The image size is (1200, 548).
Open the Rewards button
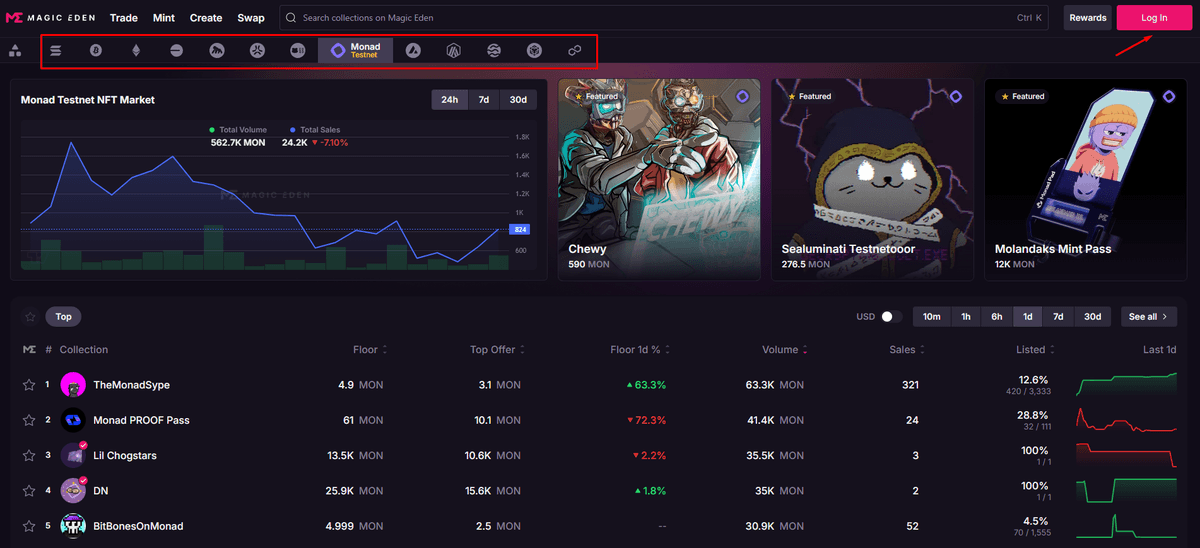click(x=1087, y=18)
